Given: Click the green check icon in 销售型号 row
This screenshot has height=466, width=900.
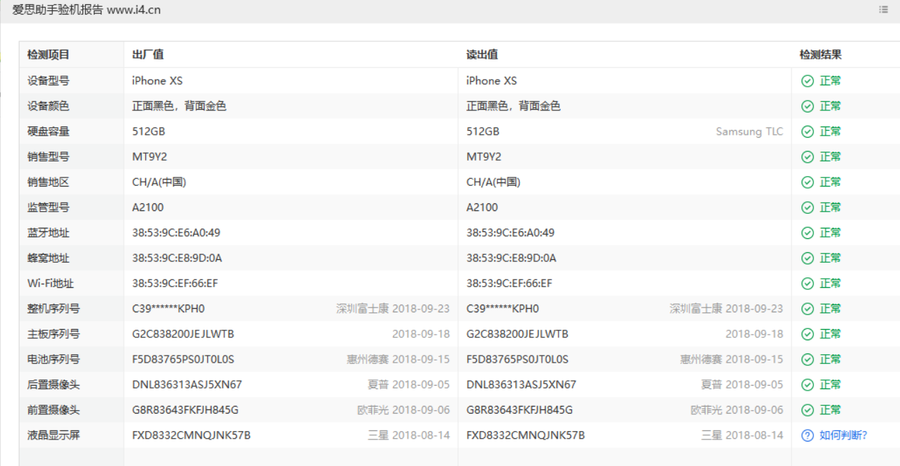Looking at the screenshot, I should 808,157.
